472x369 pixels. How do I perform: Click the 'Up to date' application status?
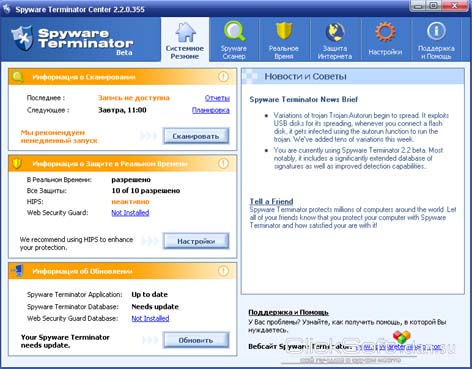tap(150, 295)
